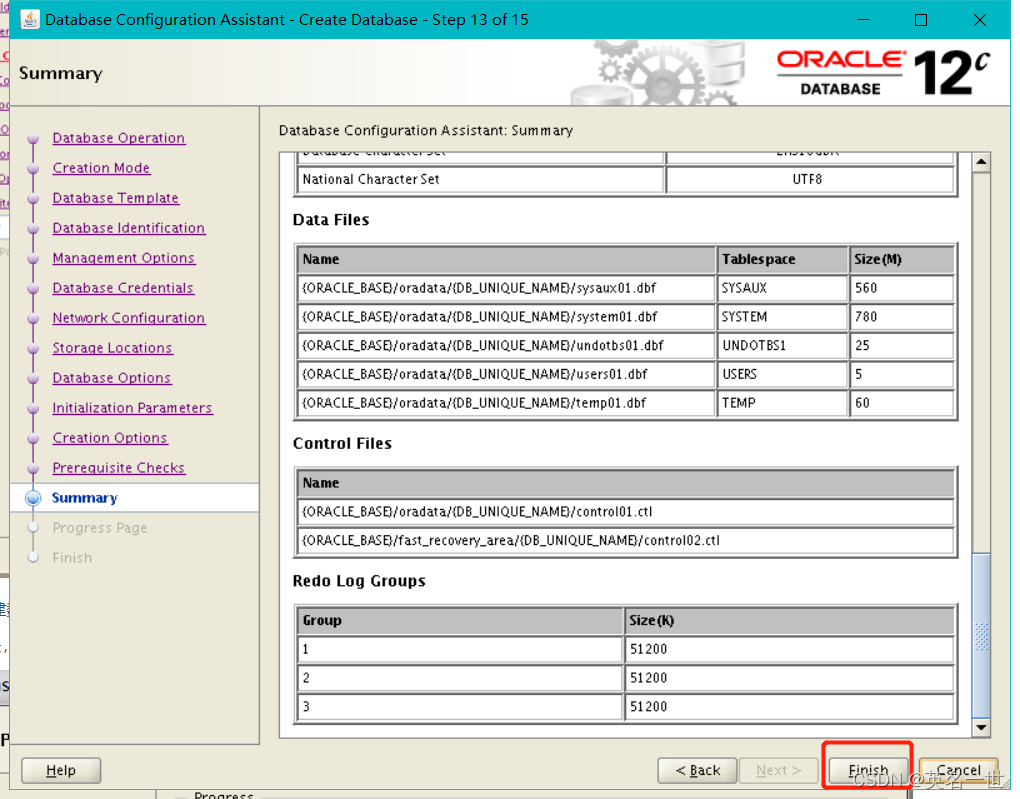Viewport: 1020px width, 799px height.
Task: Click the Finish button
Action: pos(868,770)
